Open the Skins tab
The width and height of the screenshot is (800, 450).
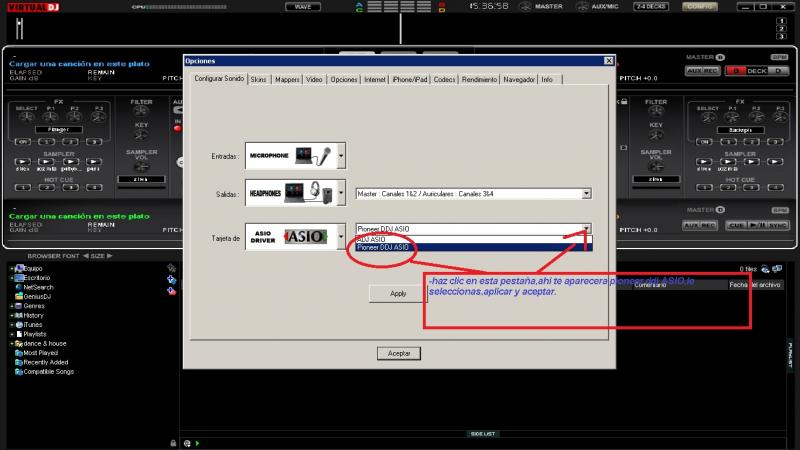[x=259, y=79]
